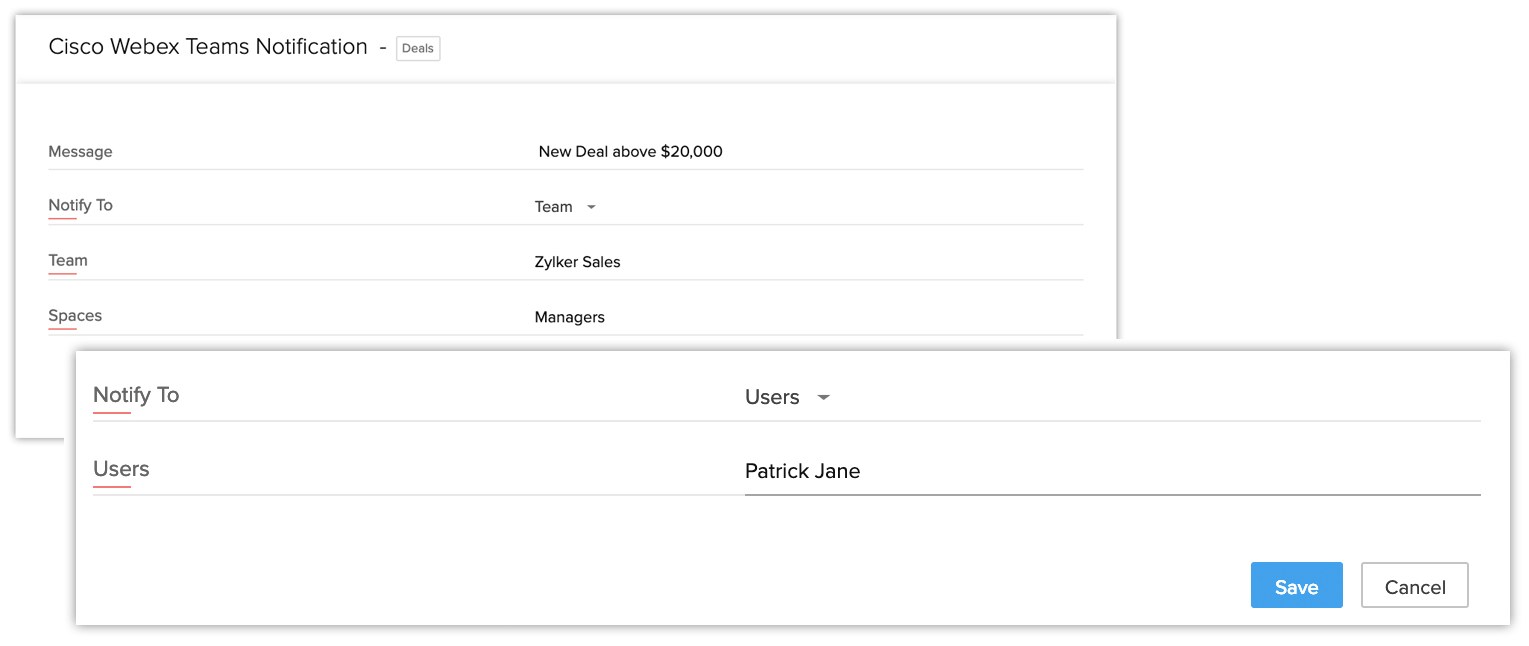
Task: Click the blank area left of Save button
Action: [x=700, y=586]
